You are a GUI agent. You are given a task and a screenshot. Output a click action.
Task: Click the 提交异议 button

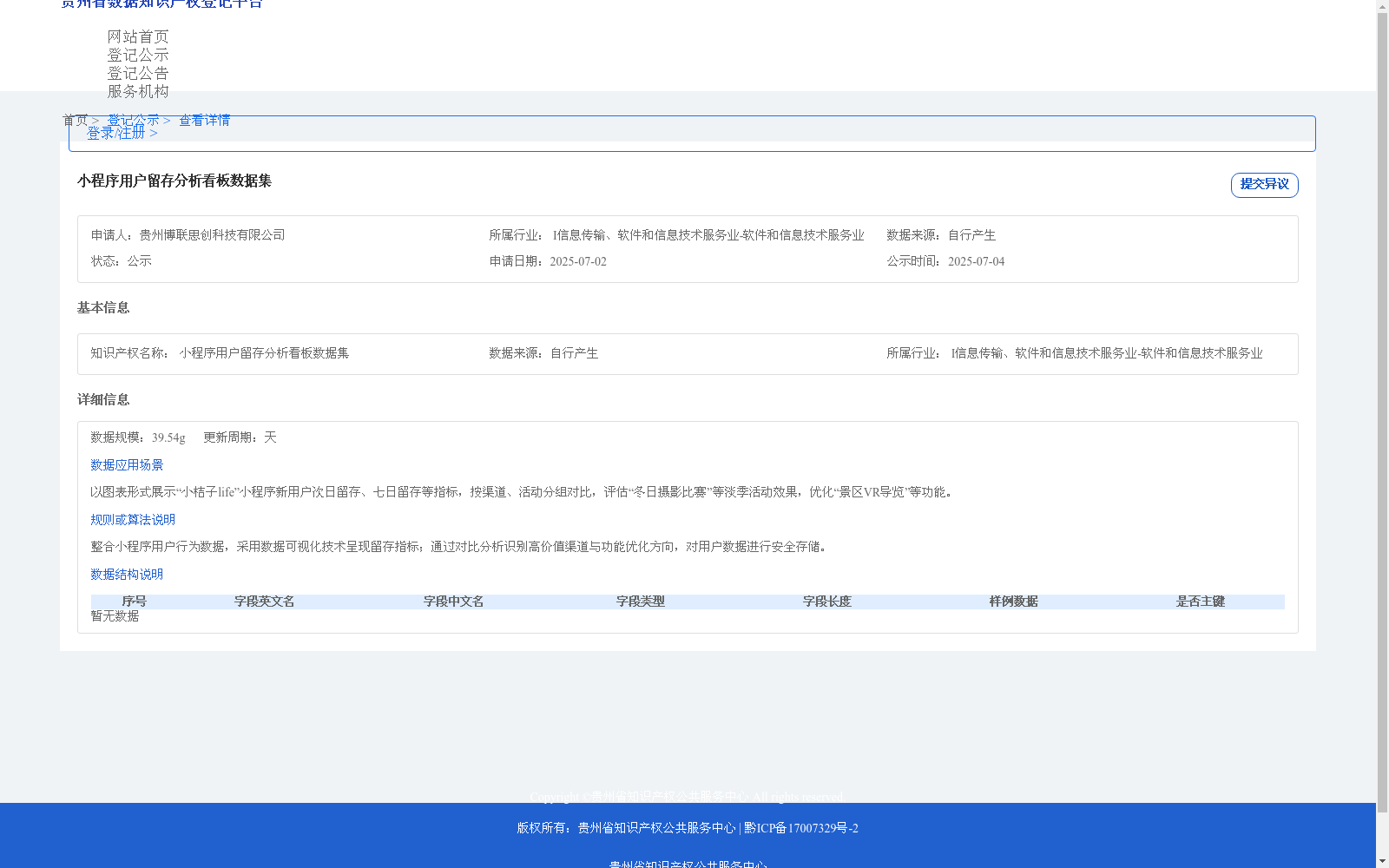coord(1264,185)
